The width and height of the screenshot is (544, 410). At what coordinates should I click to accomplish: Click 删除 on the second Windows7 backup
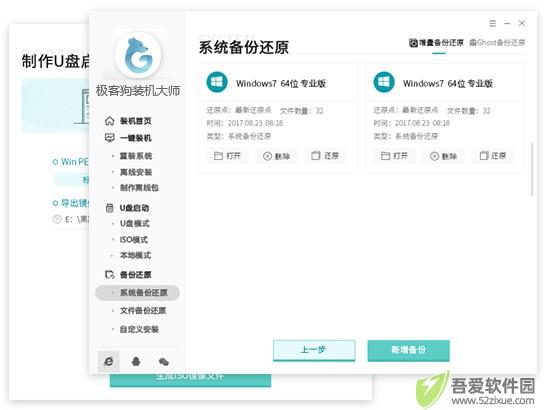[443, 156]
